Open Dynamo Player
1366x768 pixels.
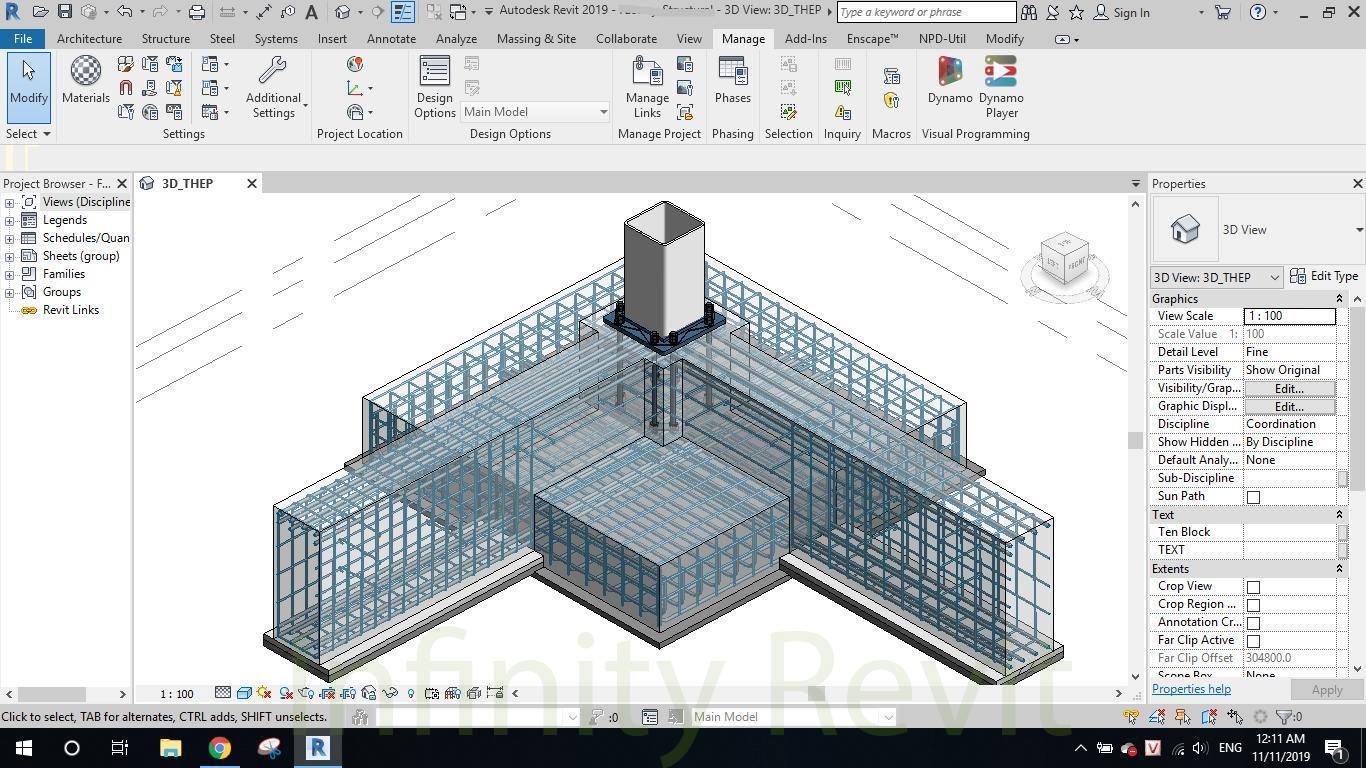click(x=1001, y=85)
